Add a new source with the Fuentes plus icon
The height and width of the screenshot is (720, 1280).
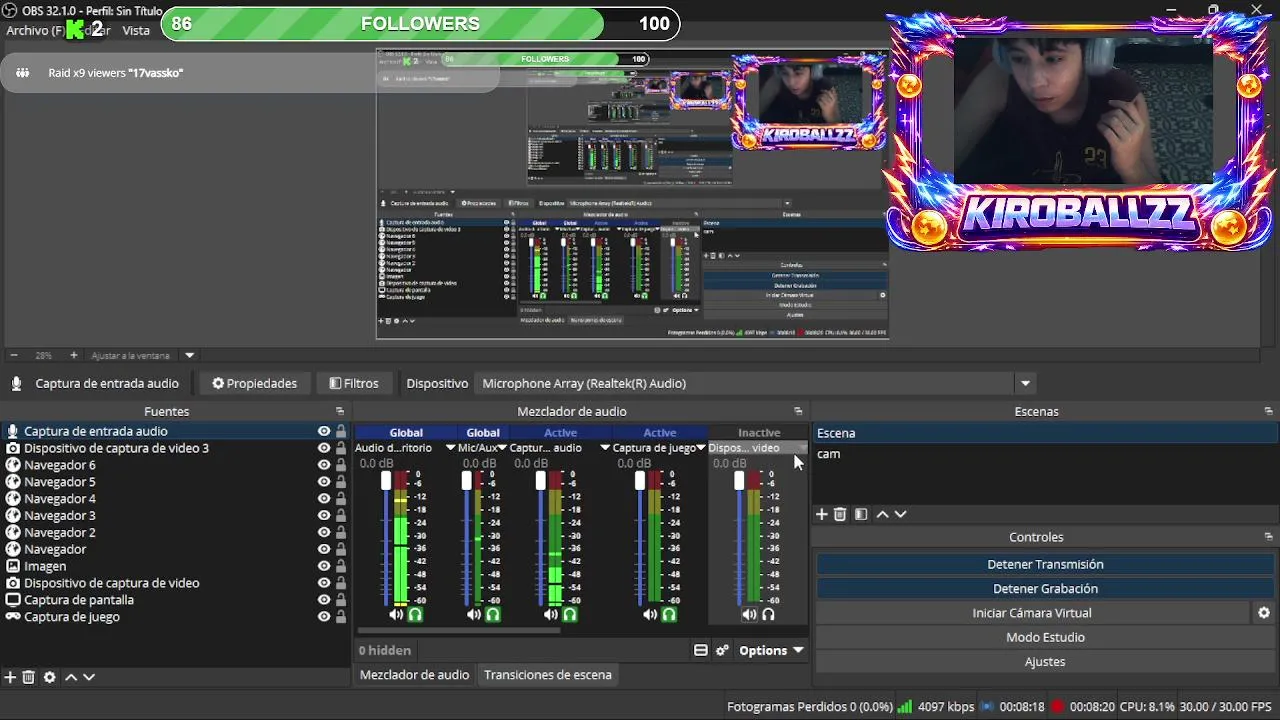click(x=10, y=677)
